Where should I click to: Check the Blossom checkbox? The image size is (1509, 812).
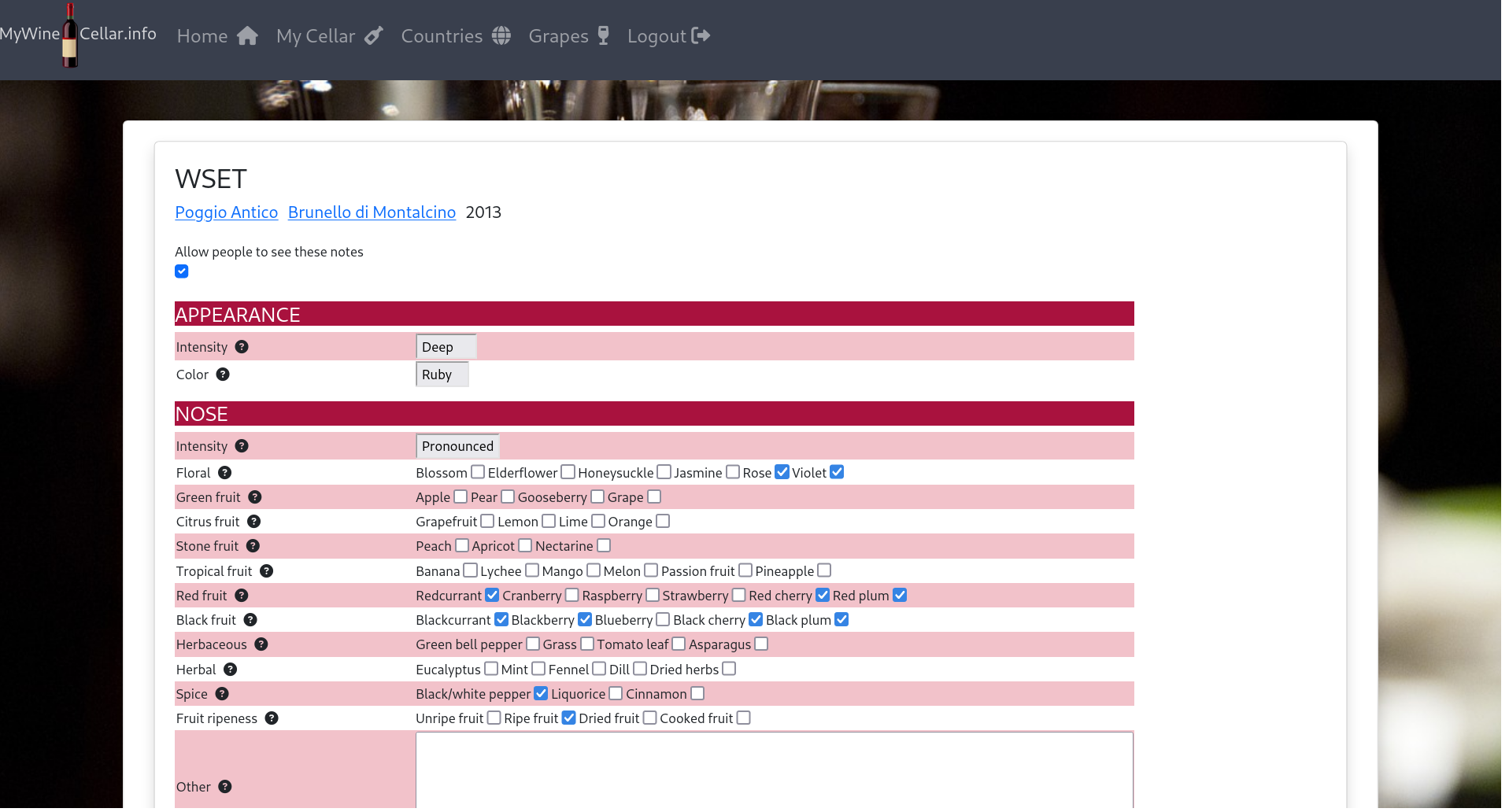click(478, 473)
